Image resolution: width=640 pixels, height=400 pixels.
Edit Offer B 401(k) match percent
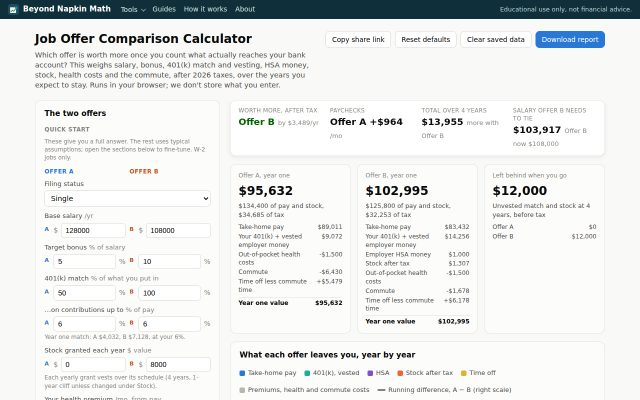(x=169, y=293)
